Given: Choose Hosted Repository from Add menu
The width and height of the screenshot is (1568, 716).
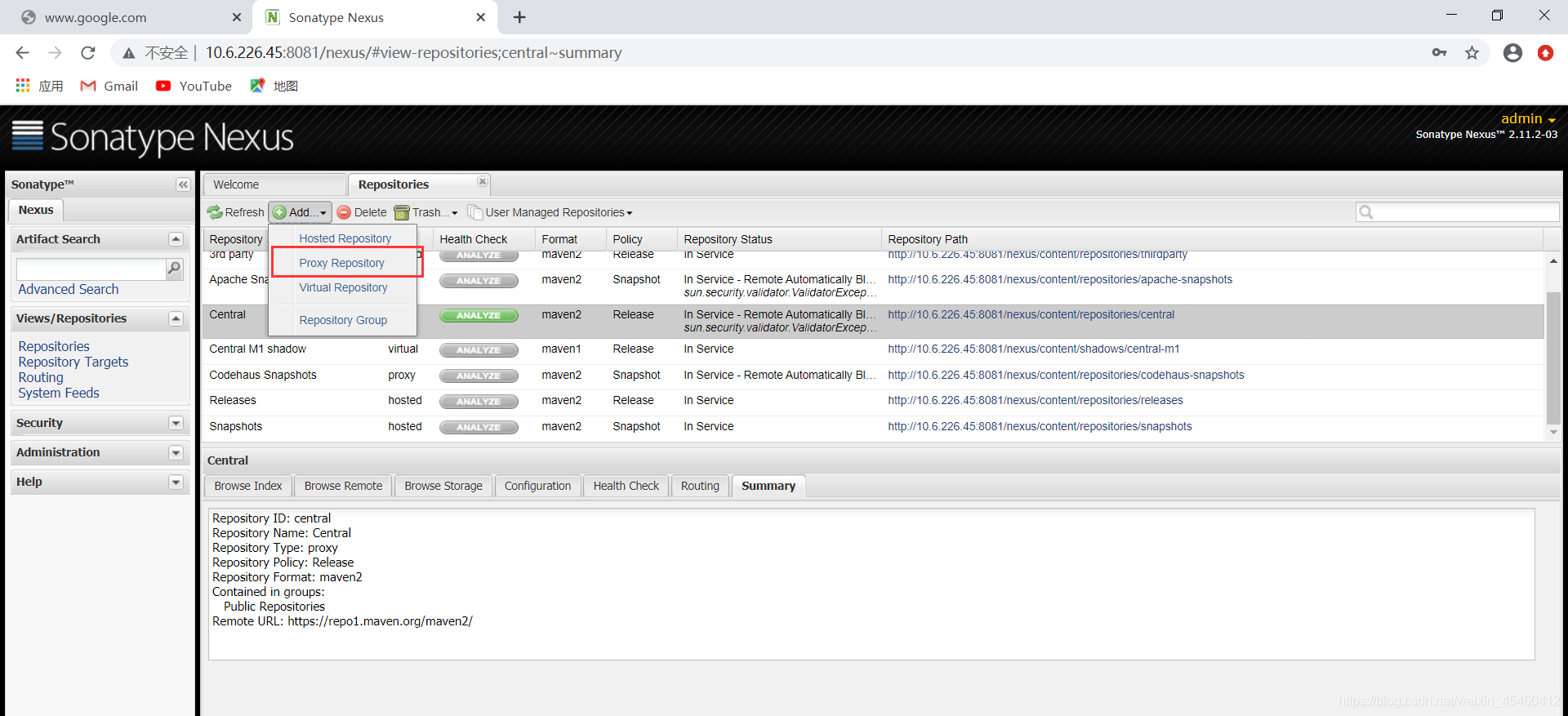Looking at the screenshot, I should 345,238.
